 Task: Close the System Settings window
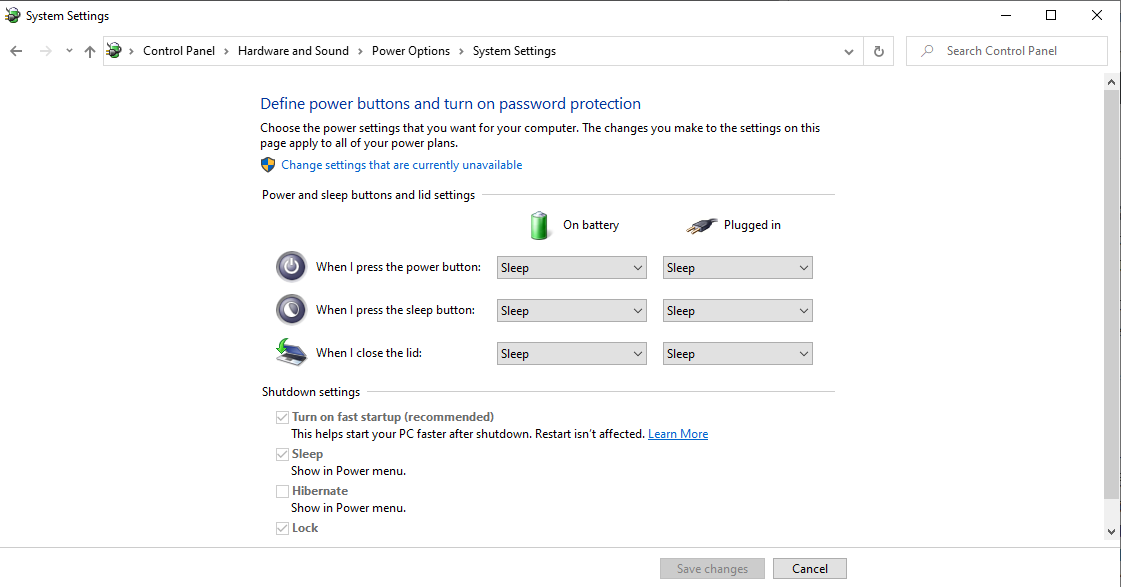click(1097, 15)
